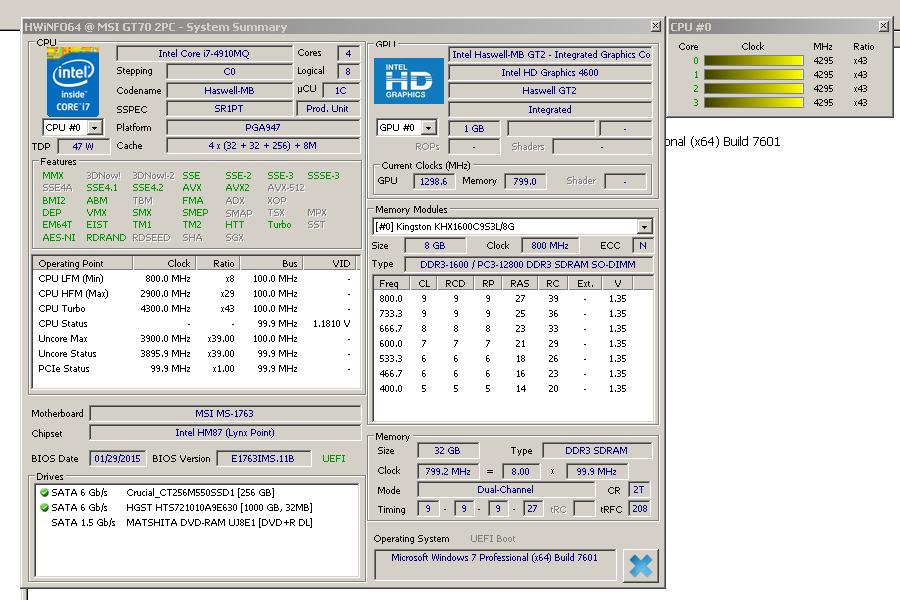Click the SSPEC SR1PT field
Screen dimensions: 900x600
pyautogui.click(x=229, y=109)
